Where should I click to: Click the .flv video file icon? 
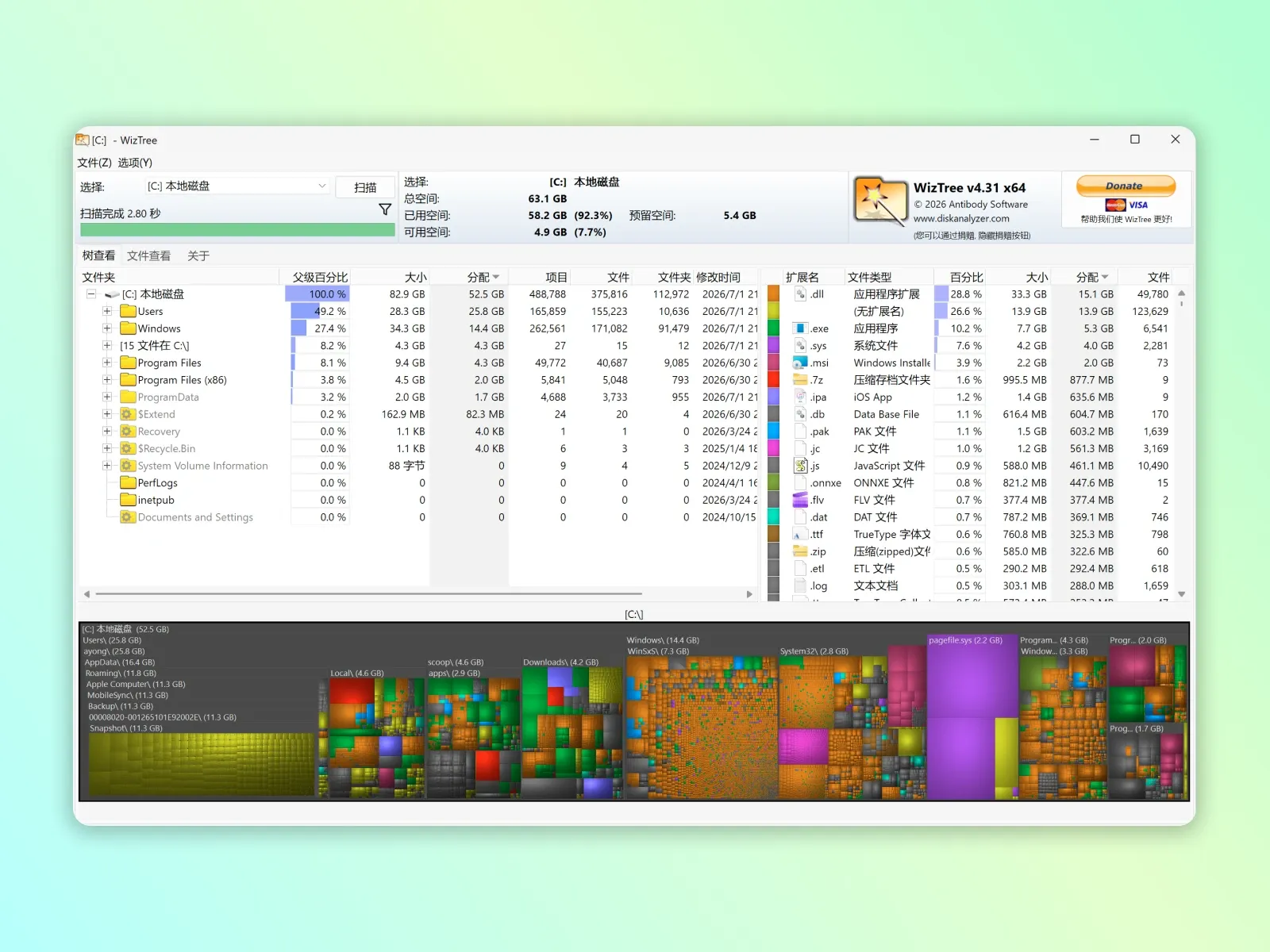(x=800, y=500)
